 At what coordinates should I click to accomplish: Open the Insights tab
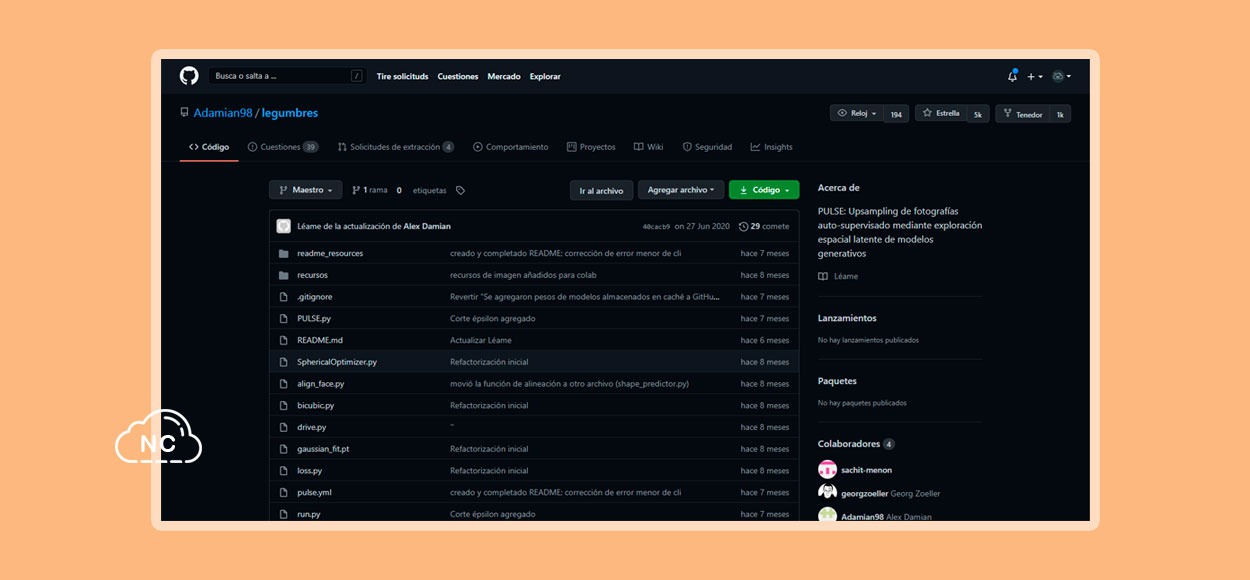point(771,147)
